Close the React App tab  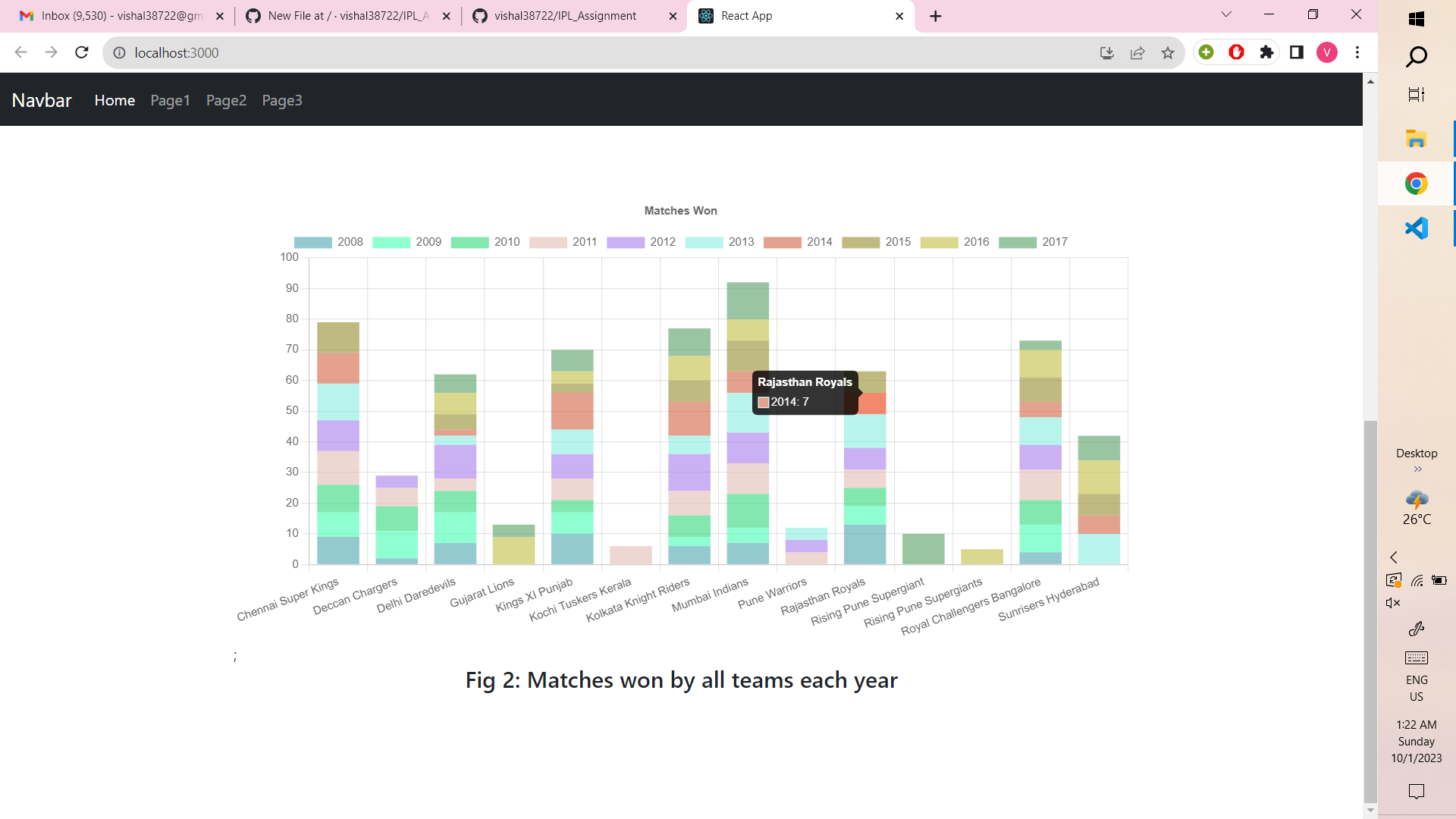899,16
